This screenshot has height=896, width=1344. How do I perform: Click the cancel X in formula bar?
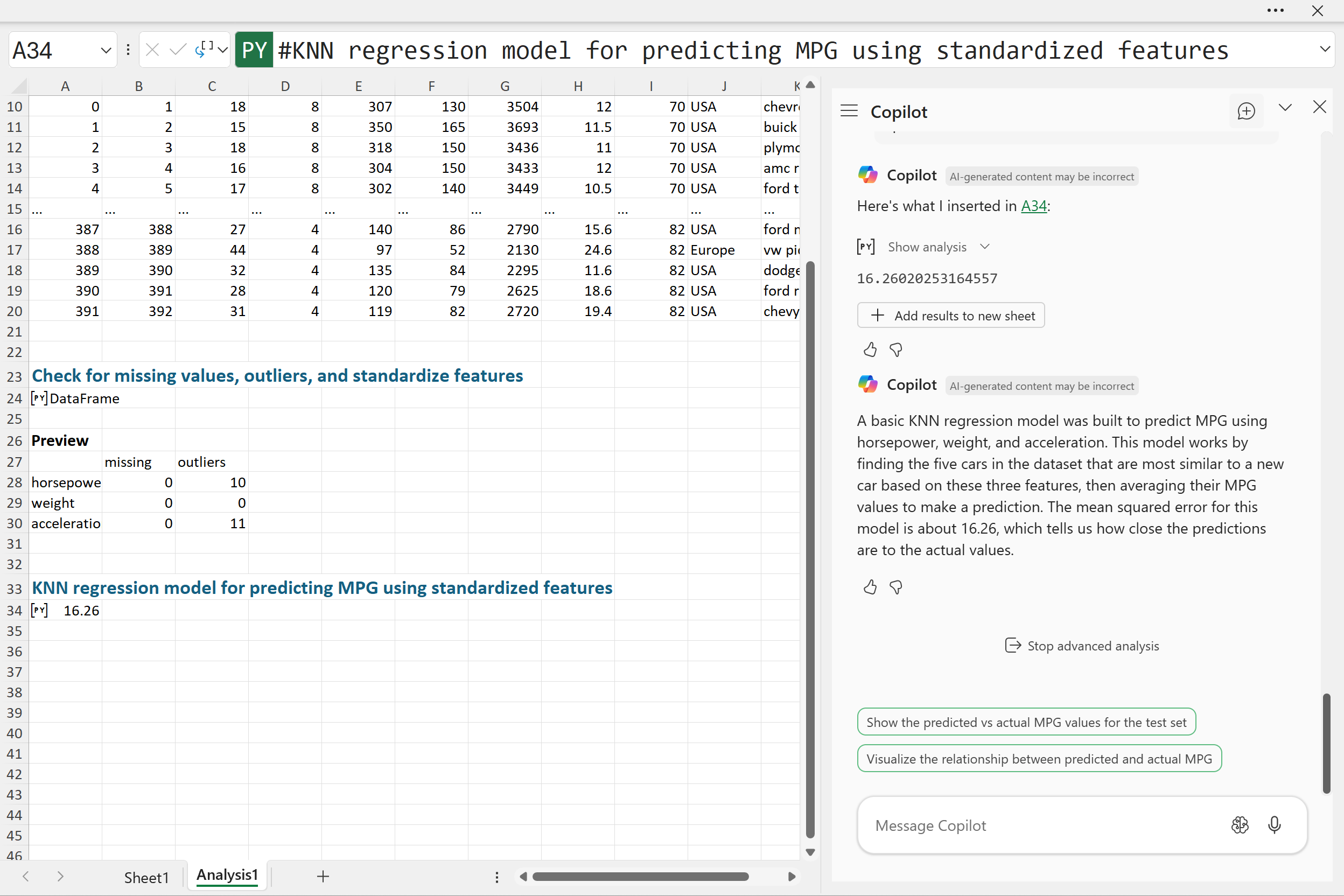pos(152,50)
